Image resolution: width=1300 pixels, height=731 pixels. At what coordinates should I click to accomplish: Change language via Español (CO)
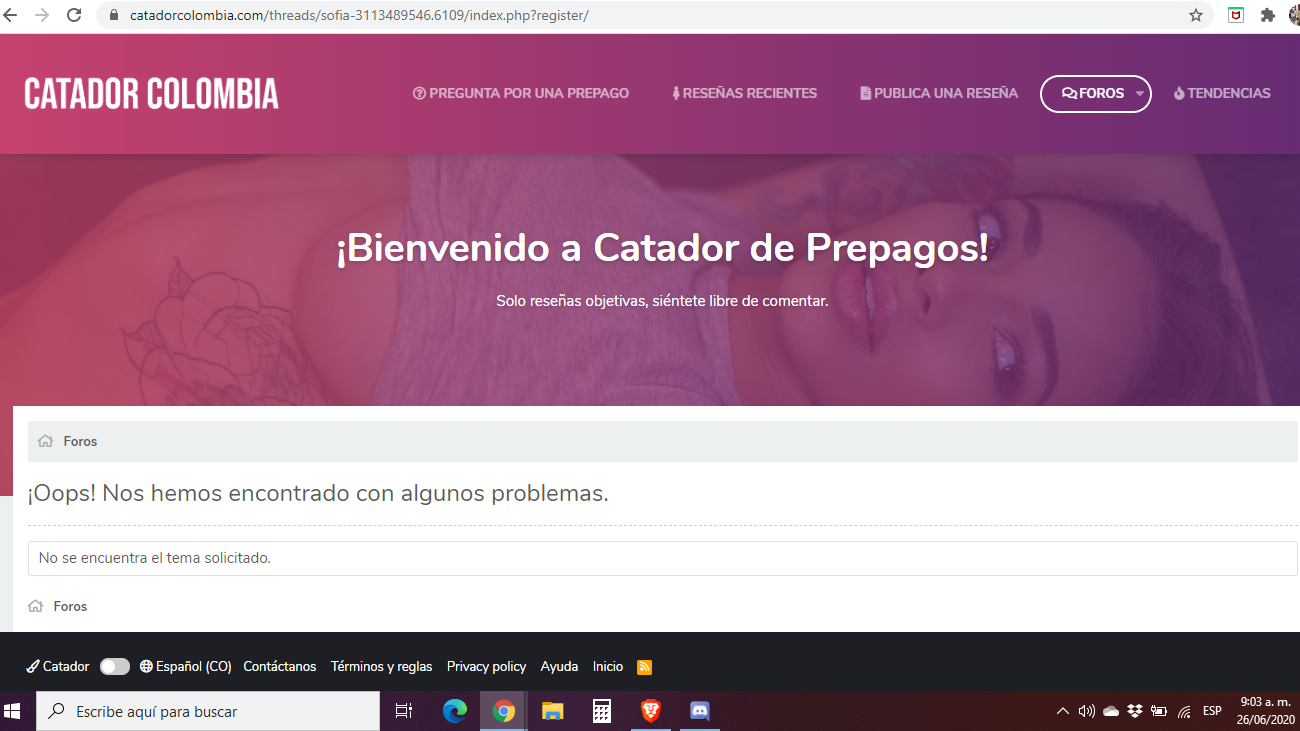pyautogui.click(x=186, y=666)
